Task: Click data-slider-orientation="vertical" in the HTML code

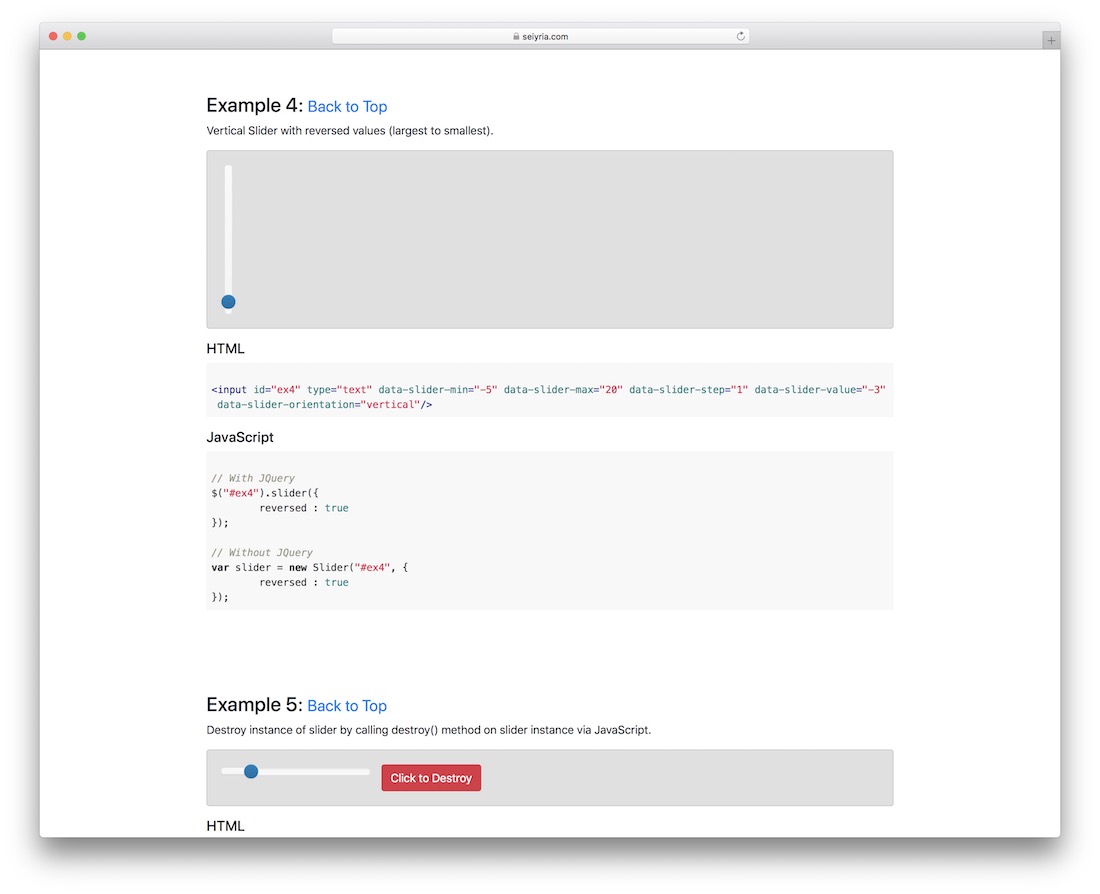Action: 318,404
